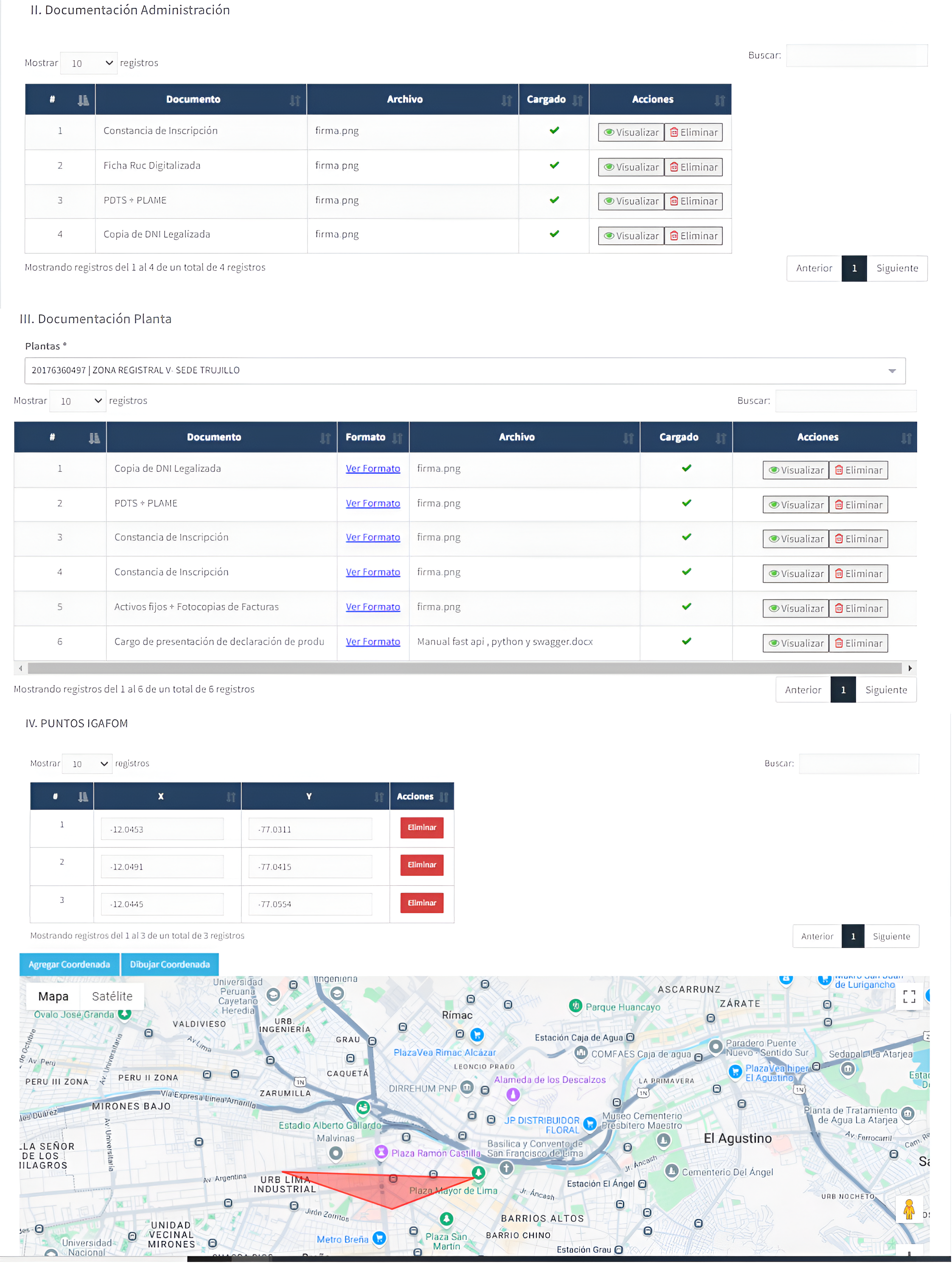Open Ver Formato for Cargo de presentación row

tap(372, 642)
